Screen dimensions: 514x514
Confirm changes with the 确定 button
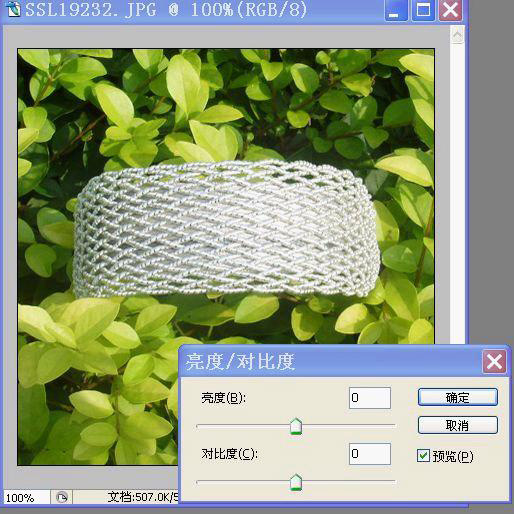click(x=458, y=397)
